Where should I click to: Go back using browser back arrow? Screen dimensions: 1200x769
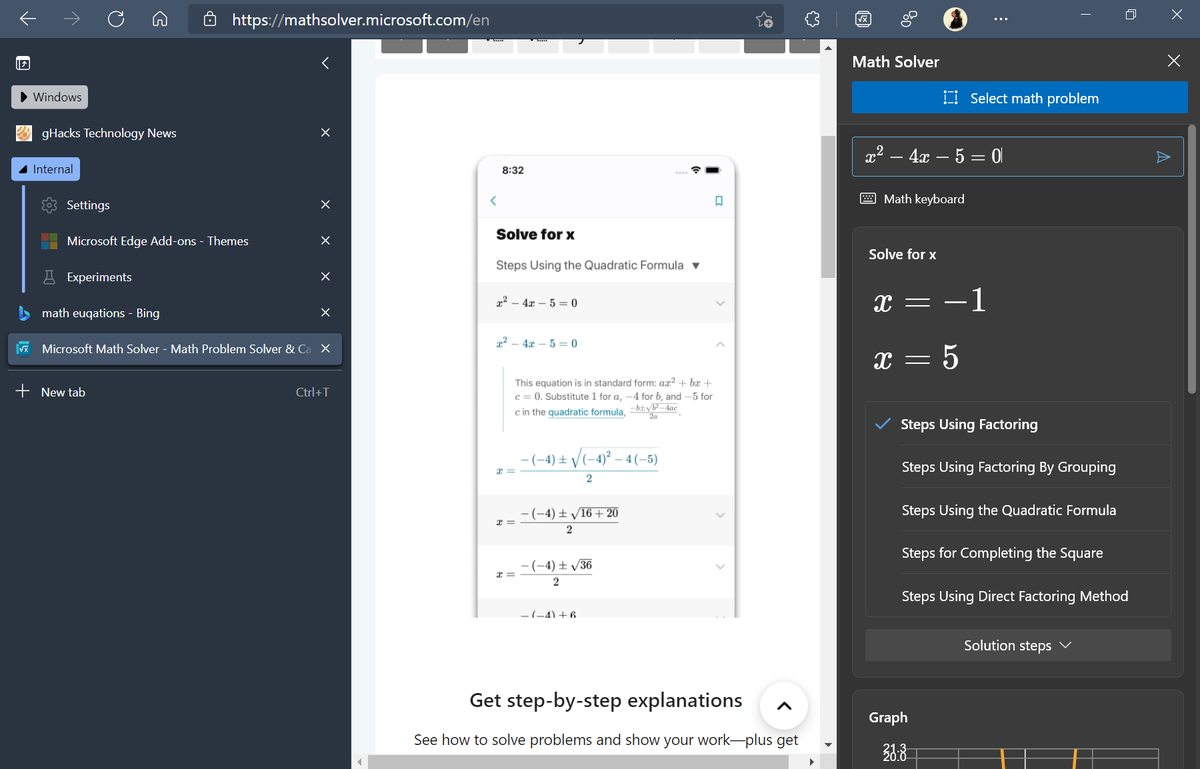(x=30, y=19)
